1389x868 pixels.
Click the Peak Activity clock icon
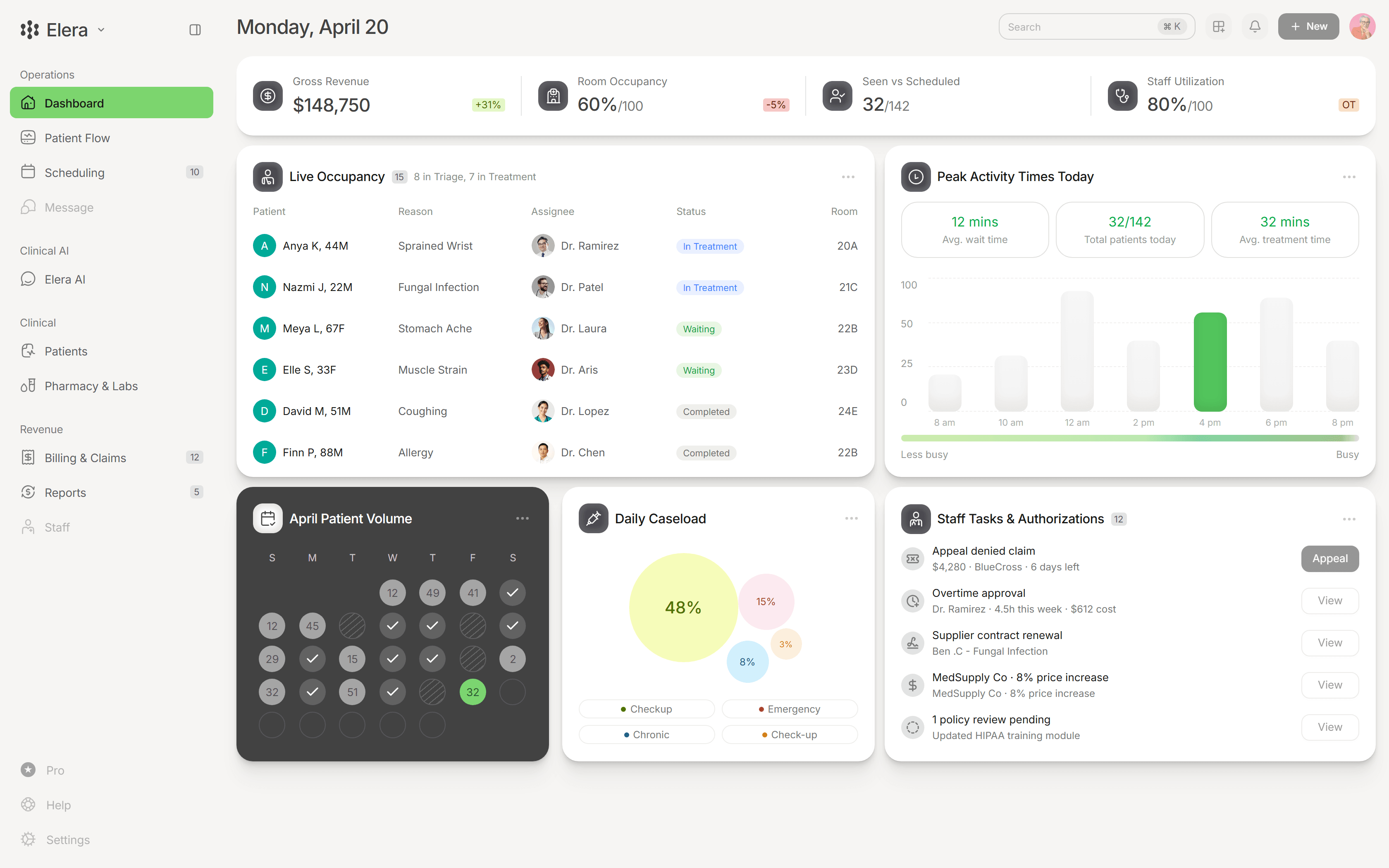tap(916, 177)
